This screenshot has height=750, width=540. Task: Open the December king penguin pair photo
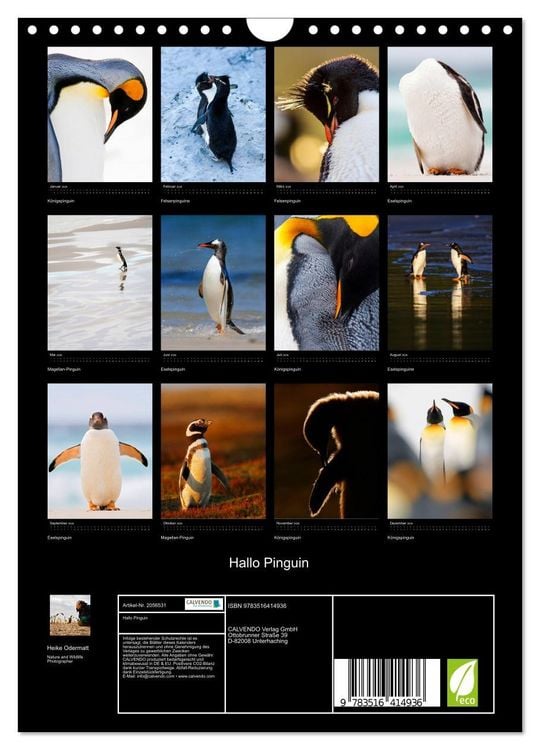(x=440, y=451)
